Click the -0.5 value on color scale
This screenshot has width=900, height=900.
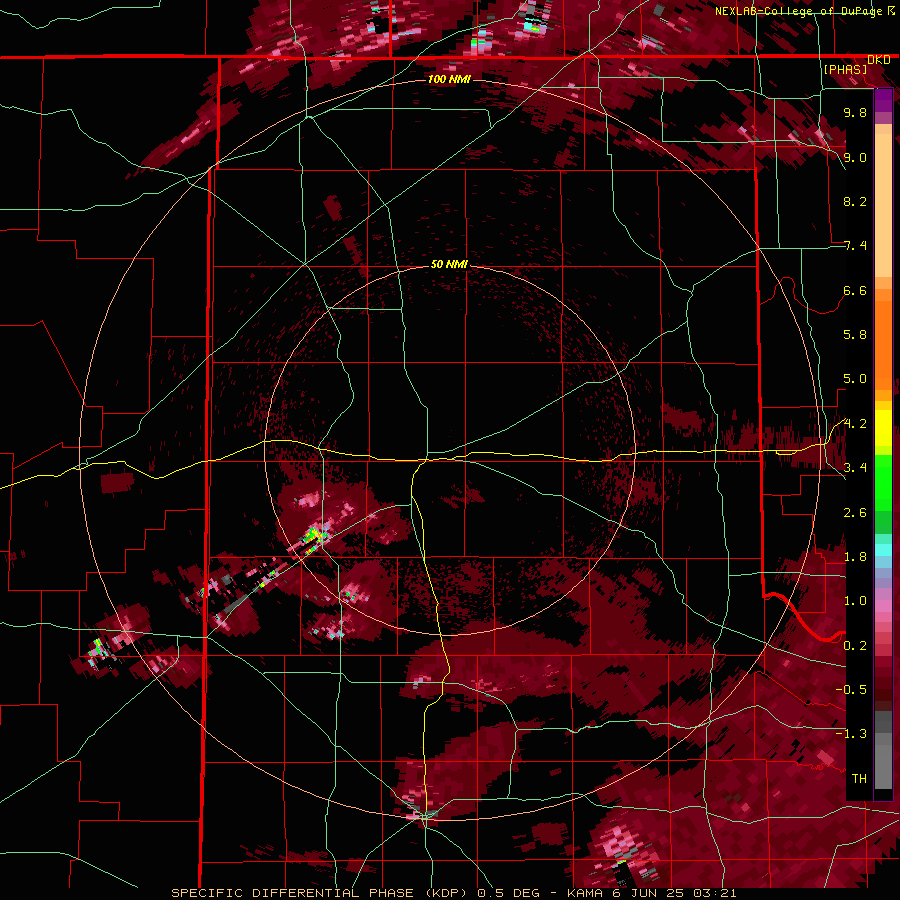pos(851,690)
